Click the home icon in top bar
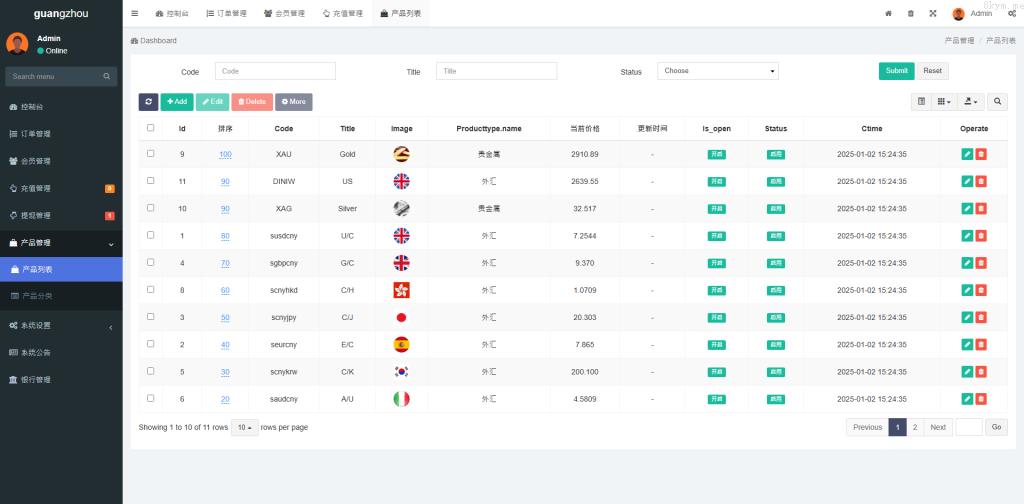 click(x=888, y=13)
